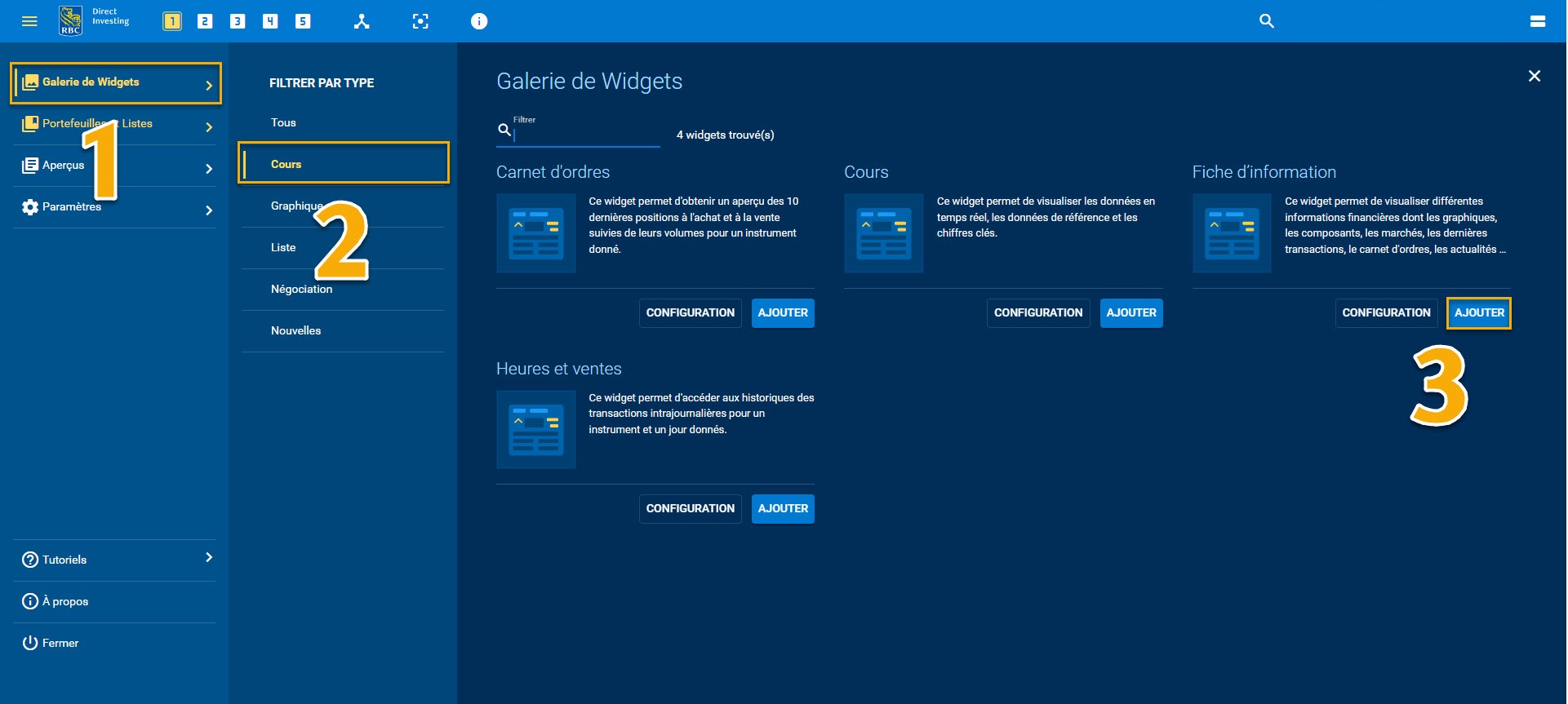1568x704 pixels.
Task: Close the Galerie de Widgets panel
Action: [1535, 76]
